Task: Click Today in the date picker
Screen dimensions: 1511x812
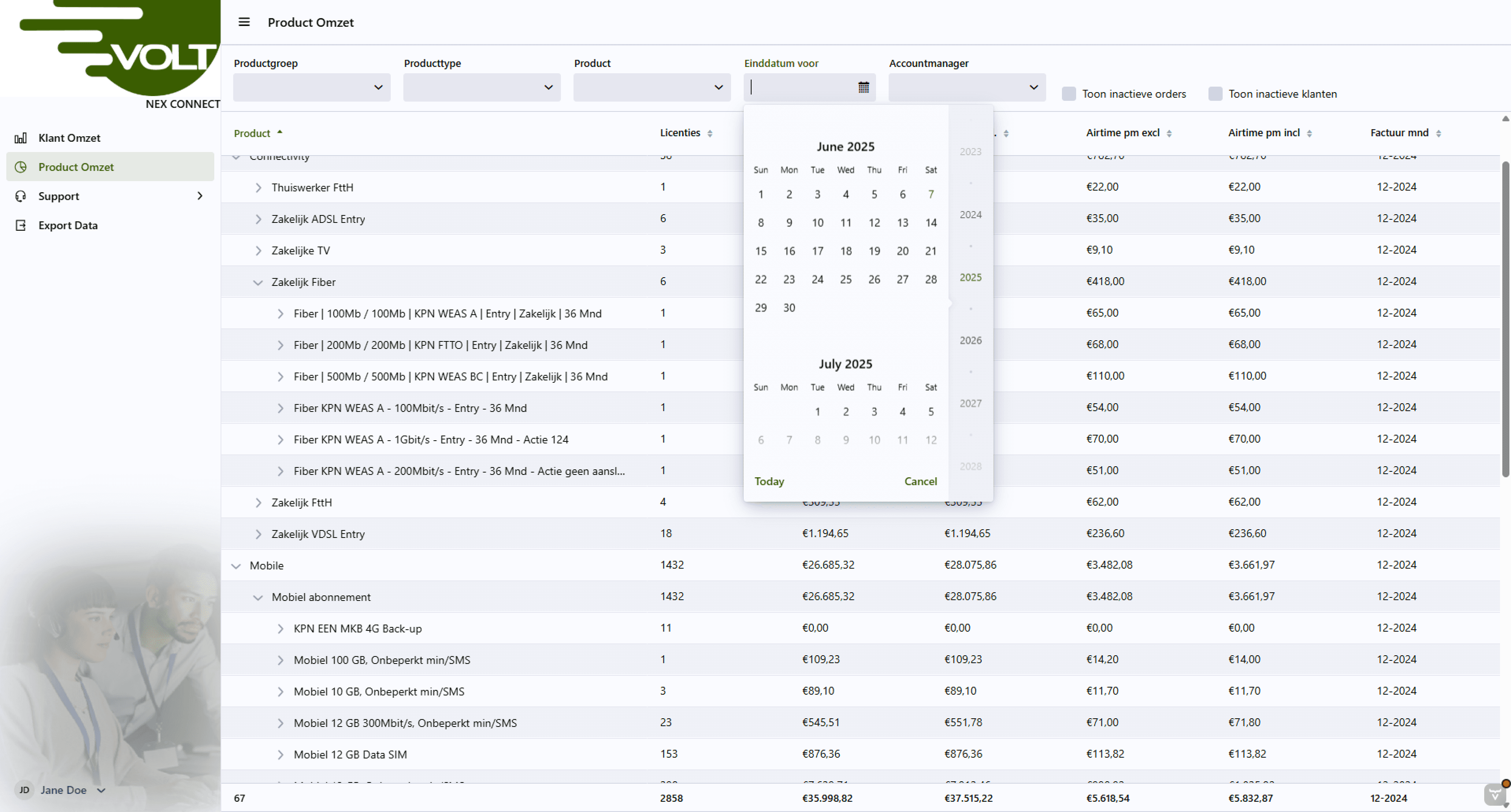Action: pos(768,481)
